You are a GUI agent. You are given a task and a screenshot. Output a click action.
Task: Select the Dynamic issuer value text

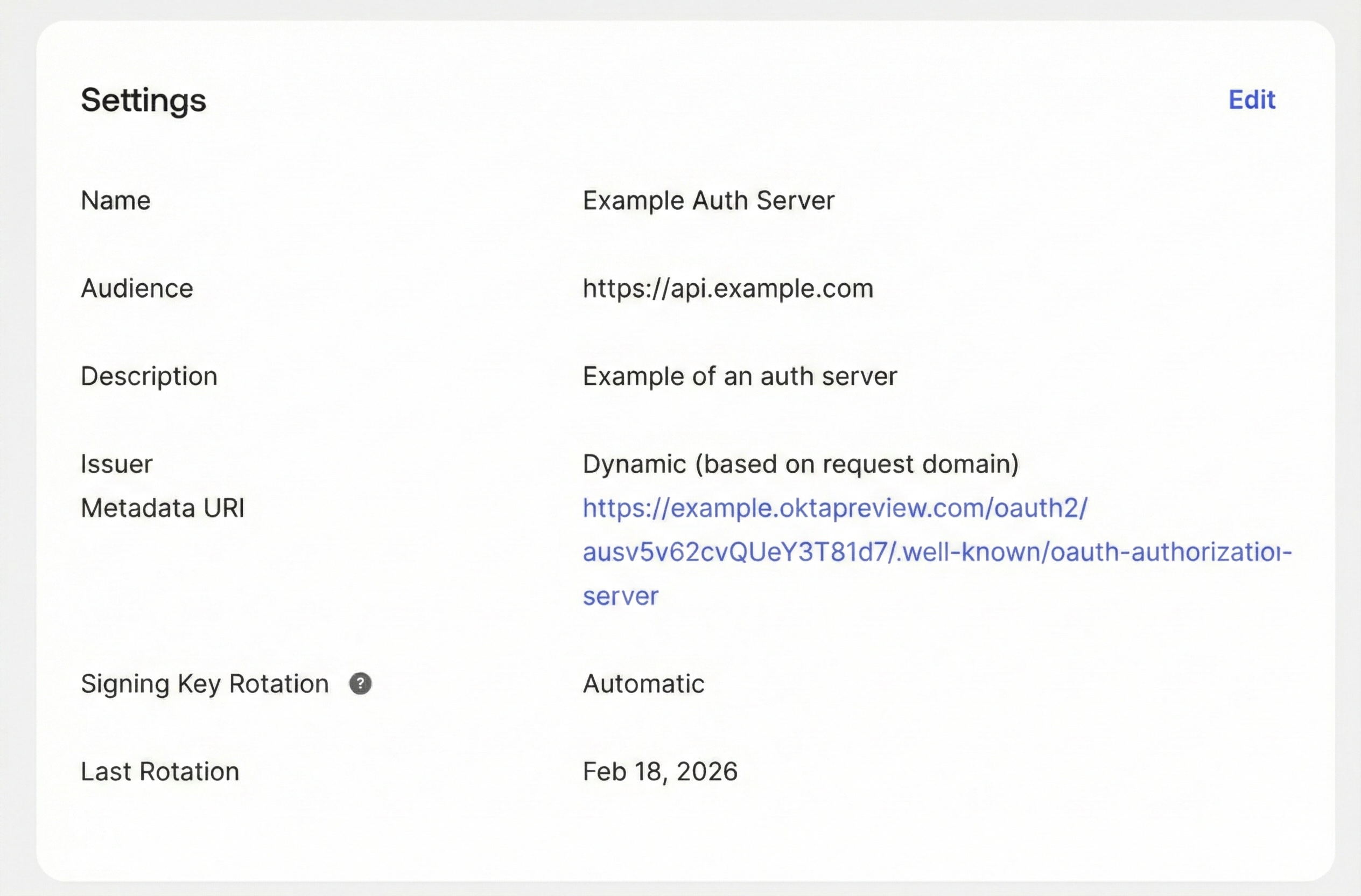(800, 463)
